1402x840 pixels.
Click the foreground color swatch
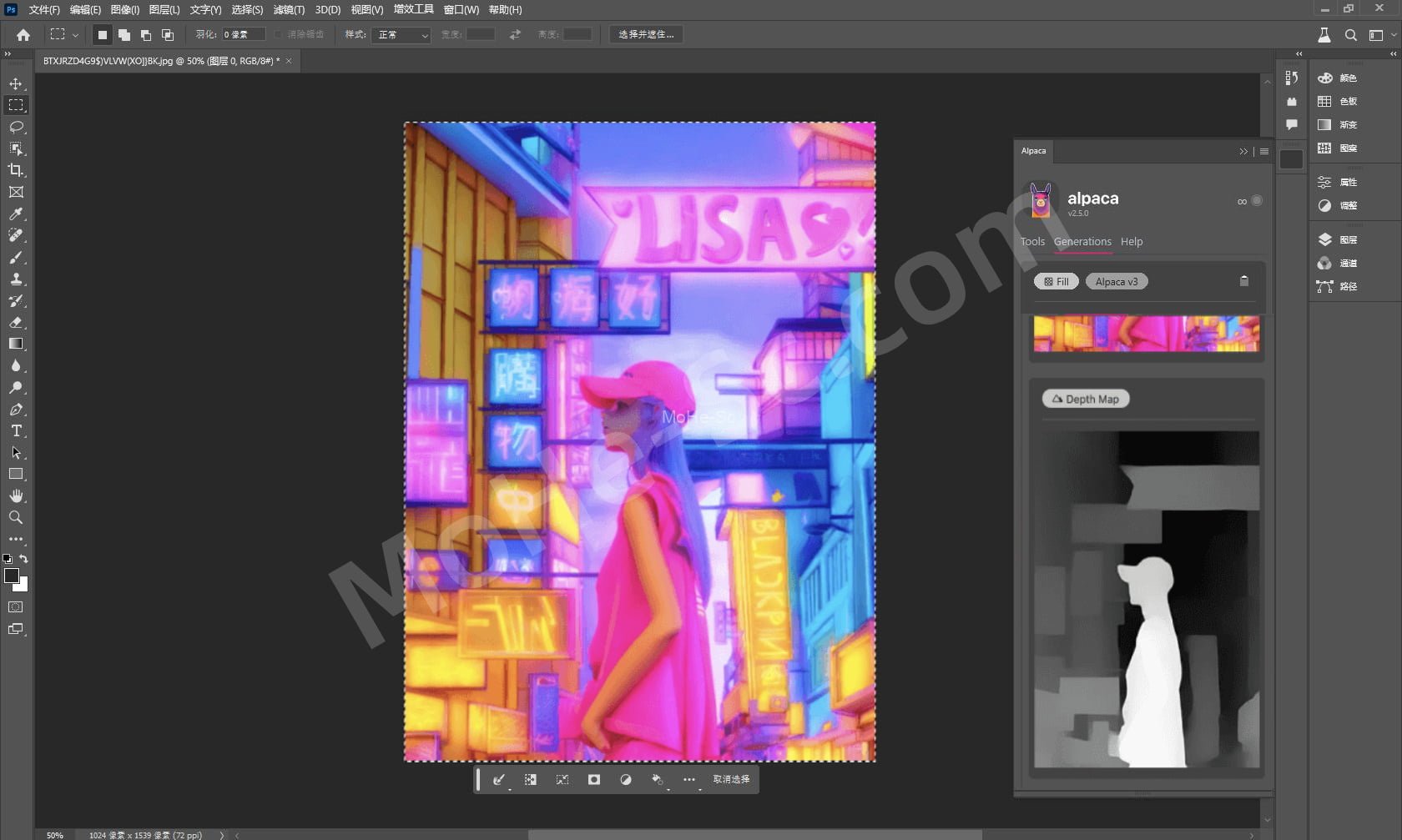point(12,576)
